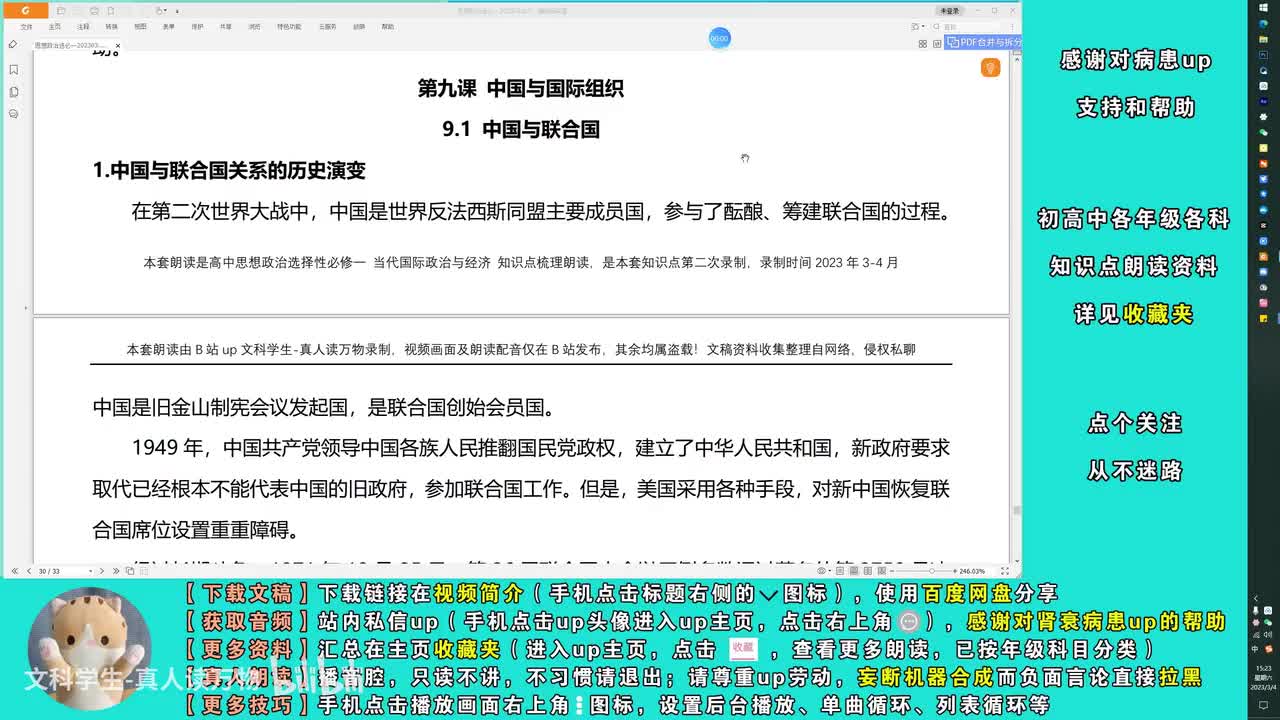
Task: Click fullscreen icon at status bar end
Action: (x=1005, y=571)
